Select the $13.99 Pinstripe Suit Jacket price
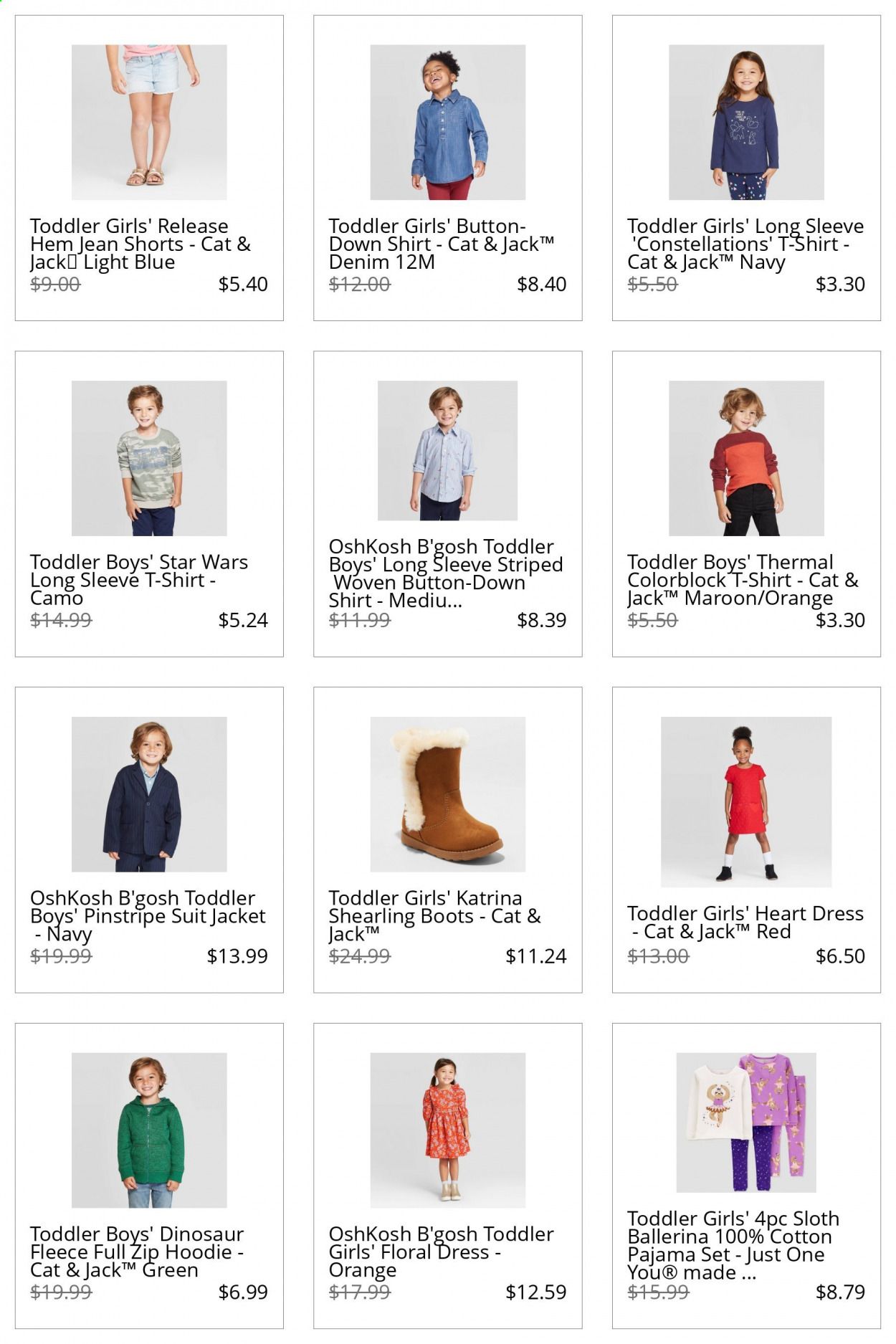Screen dimensions: 896x1344 click(237, 956)
